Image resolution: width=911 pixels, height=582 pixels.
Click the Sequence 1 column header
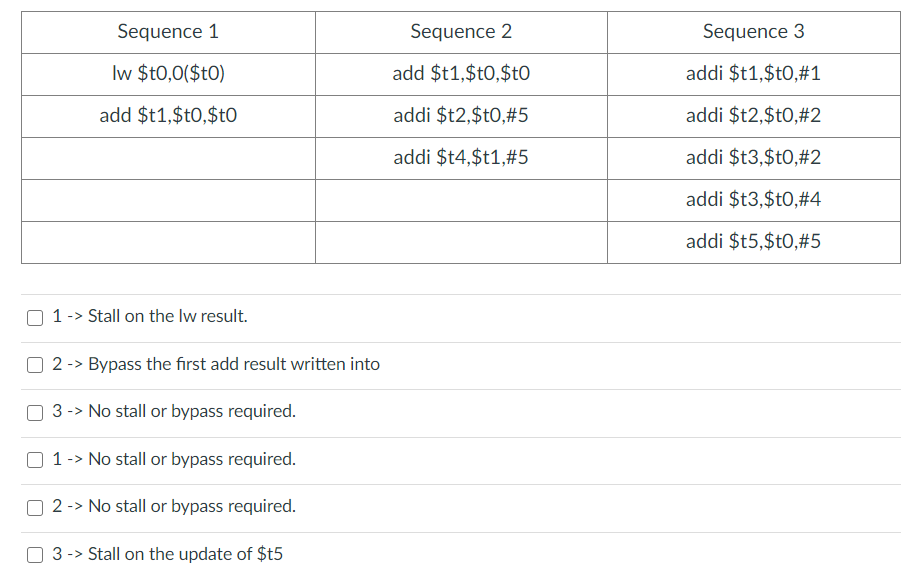[x=168, y=32]
